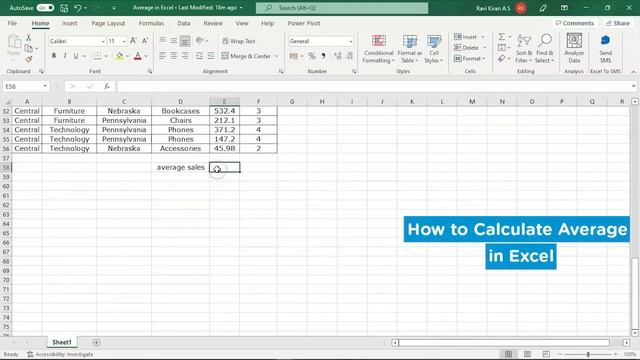Click the Cut scissors icon

(29, 38)
